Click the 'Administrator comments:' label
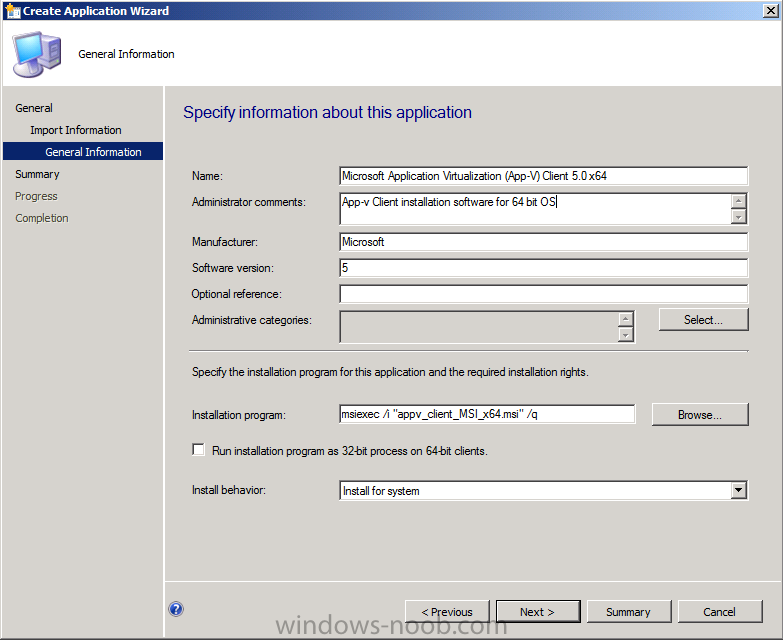 249,202
